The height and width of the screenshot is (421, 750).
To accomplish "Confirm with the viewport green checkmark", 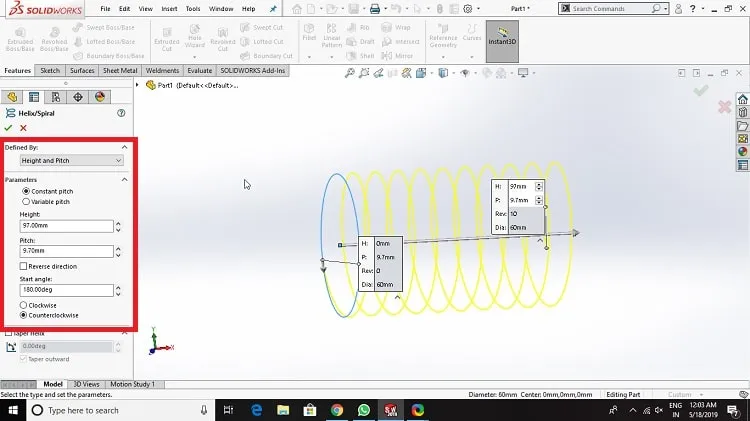I will (701, 90).
